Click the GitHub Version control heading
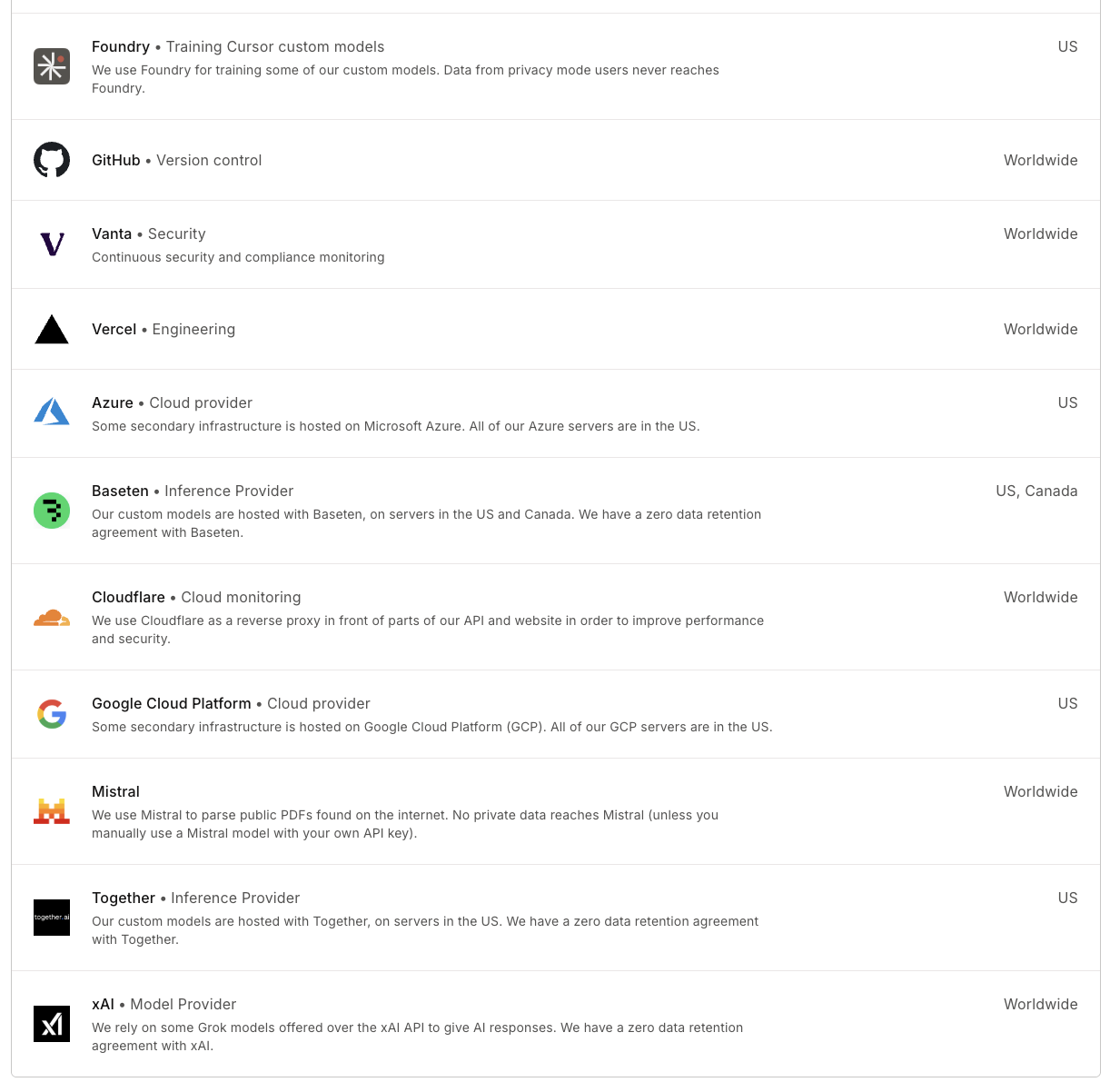The height and width of the screenshot is (1092, 1110). tap(177, 161)
